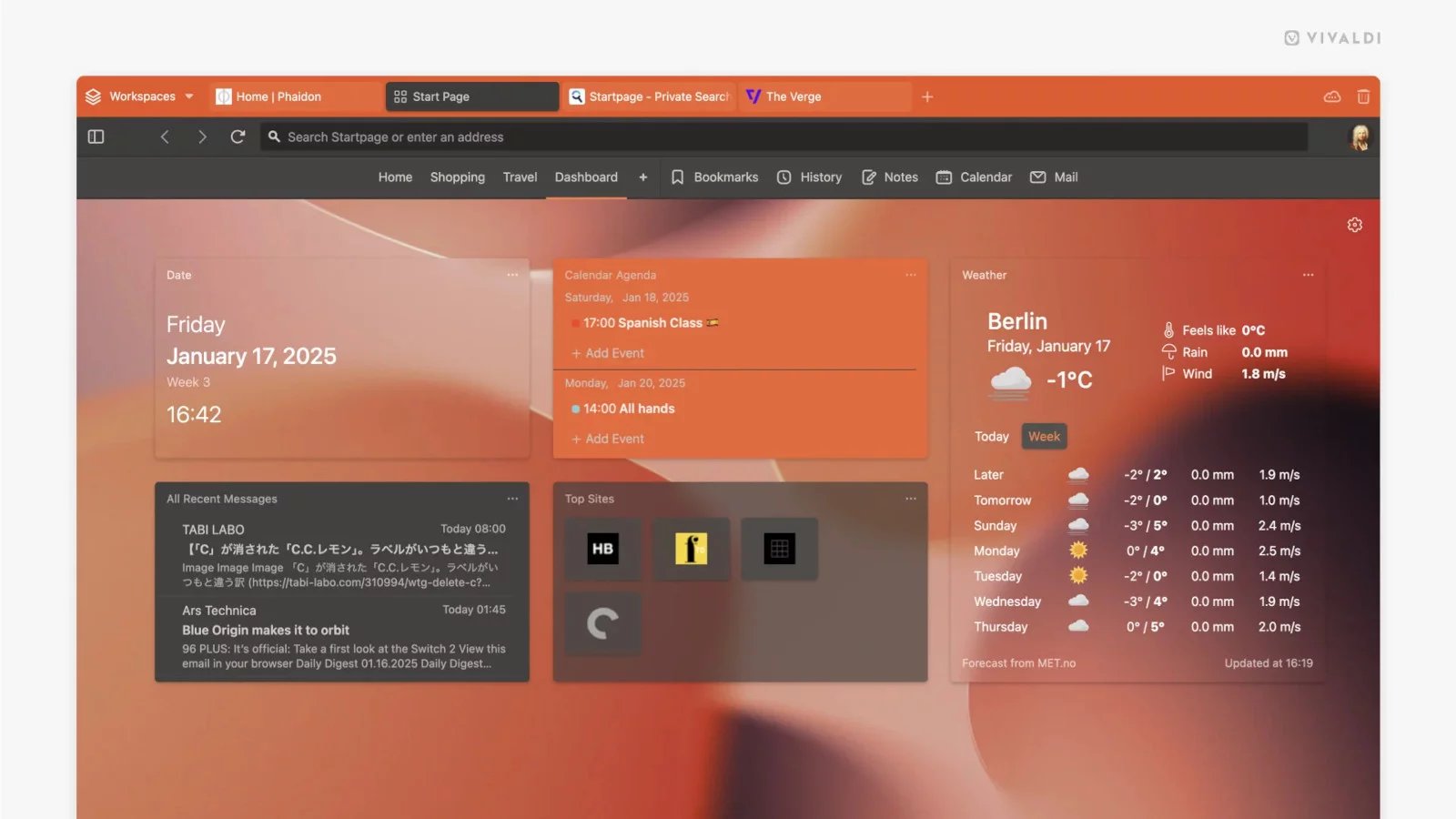Toggle the side panel open
This screenshot has height=819, width=1456.
click(96, 136)
